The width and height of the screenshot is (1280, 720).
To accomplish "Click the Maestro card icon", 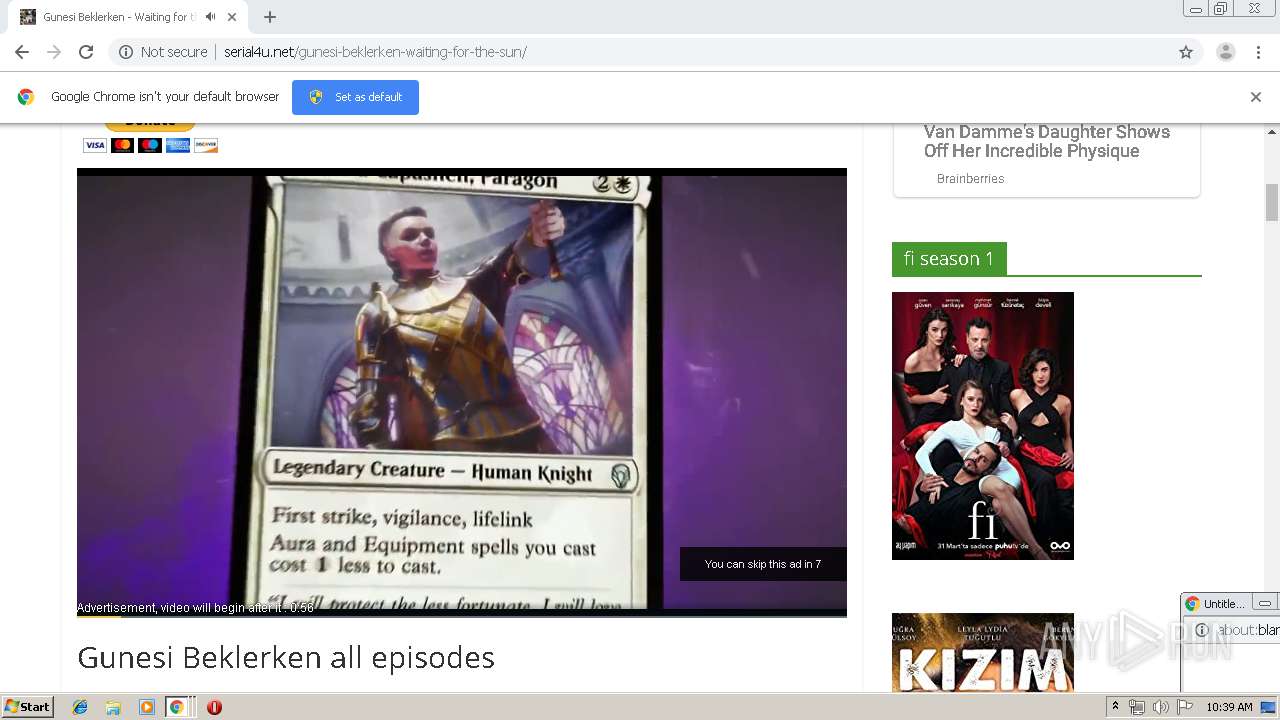I will (150, 145).
